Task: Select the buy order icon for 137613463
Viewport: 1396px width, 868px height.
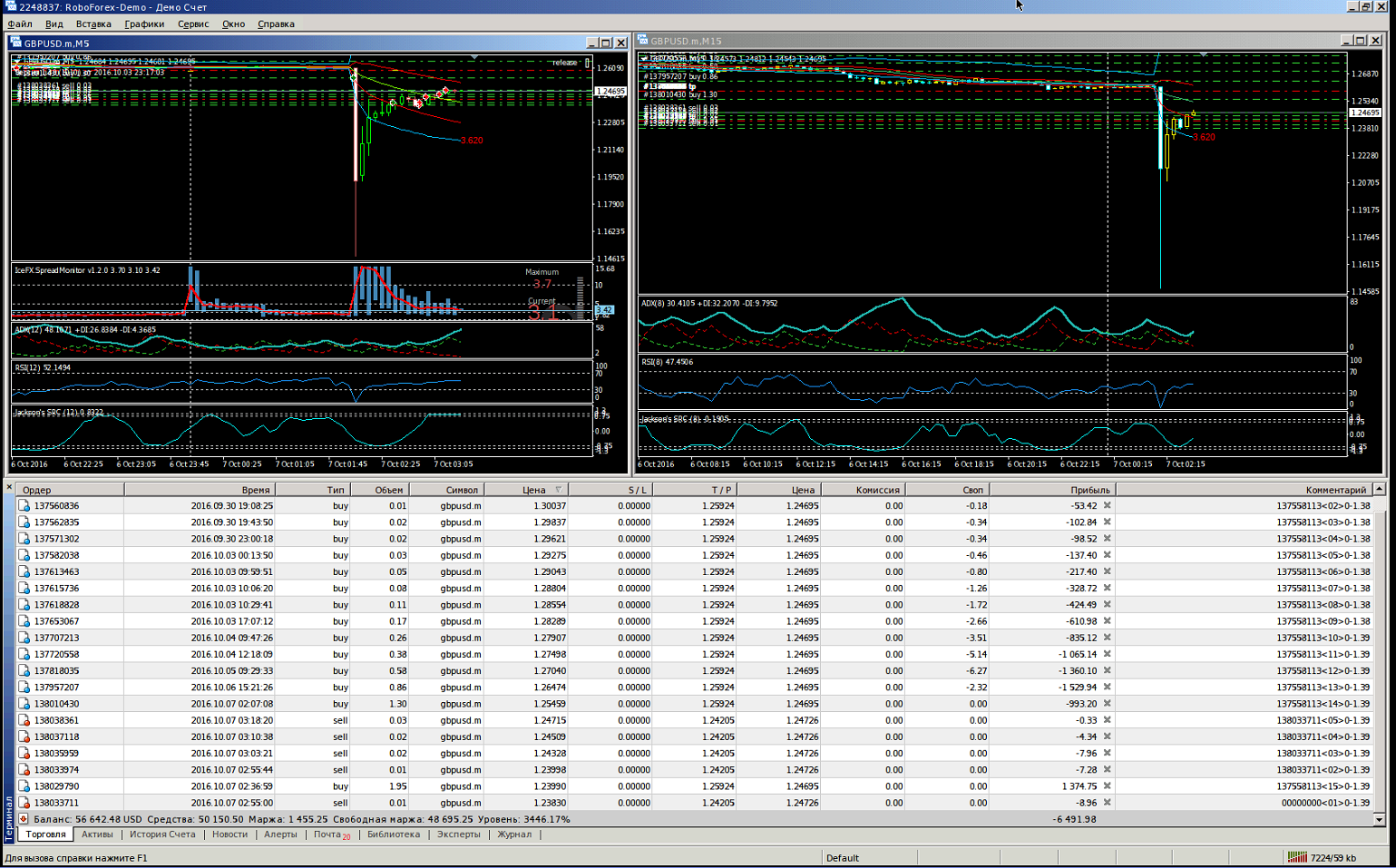Action: coord(24,572)
